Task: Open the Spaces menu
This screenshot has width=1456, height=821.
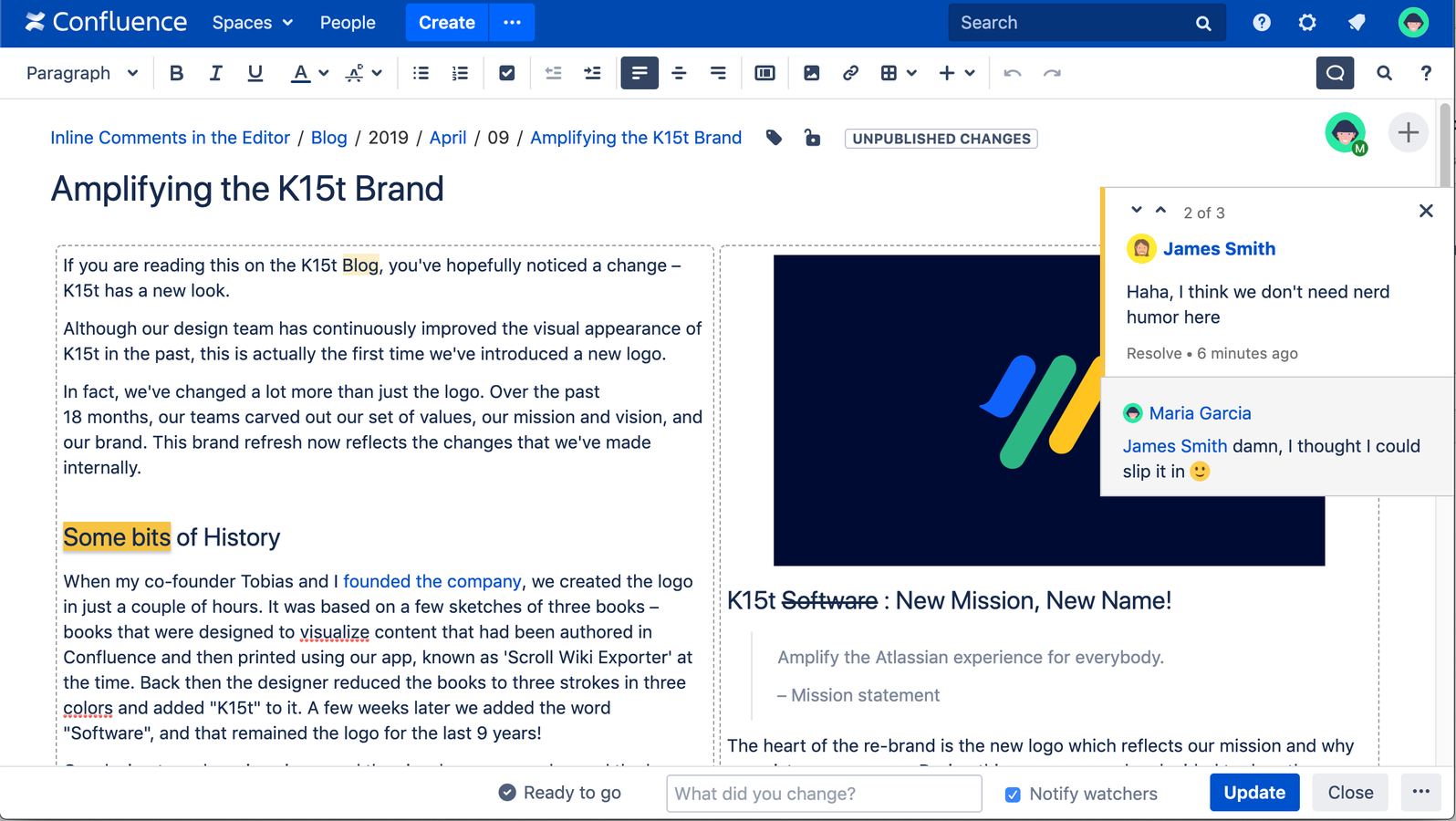Action: (252, 23)
